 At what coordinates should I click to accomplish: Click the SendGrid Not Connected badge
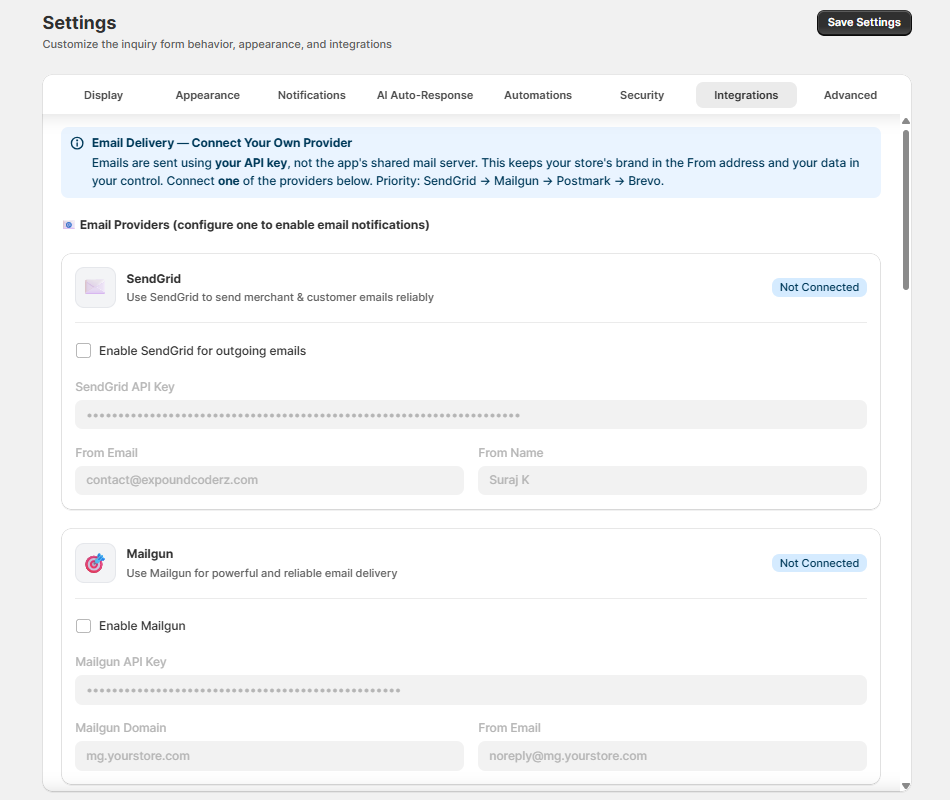point(819,287)
